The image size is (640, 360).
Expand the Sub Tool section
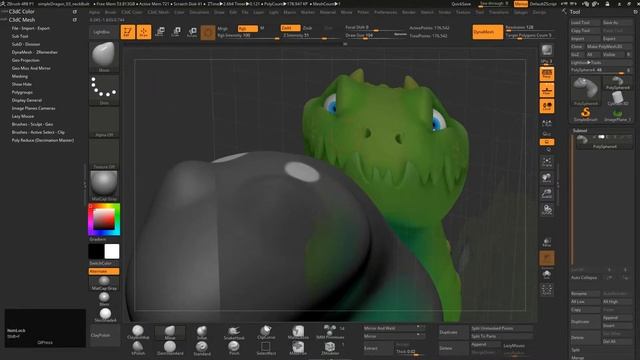20,36
